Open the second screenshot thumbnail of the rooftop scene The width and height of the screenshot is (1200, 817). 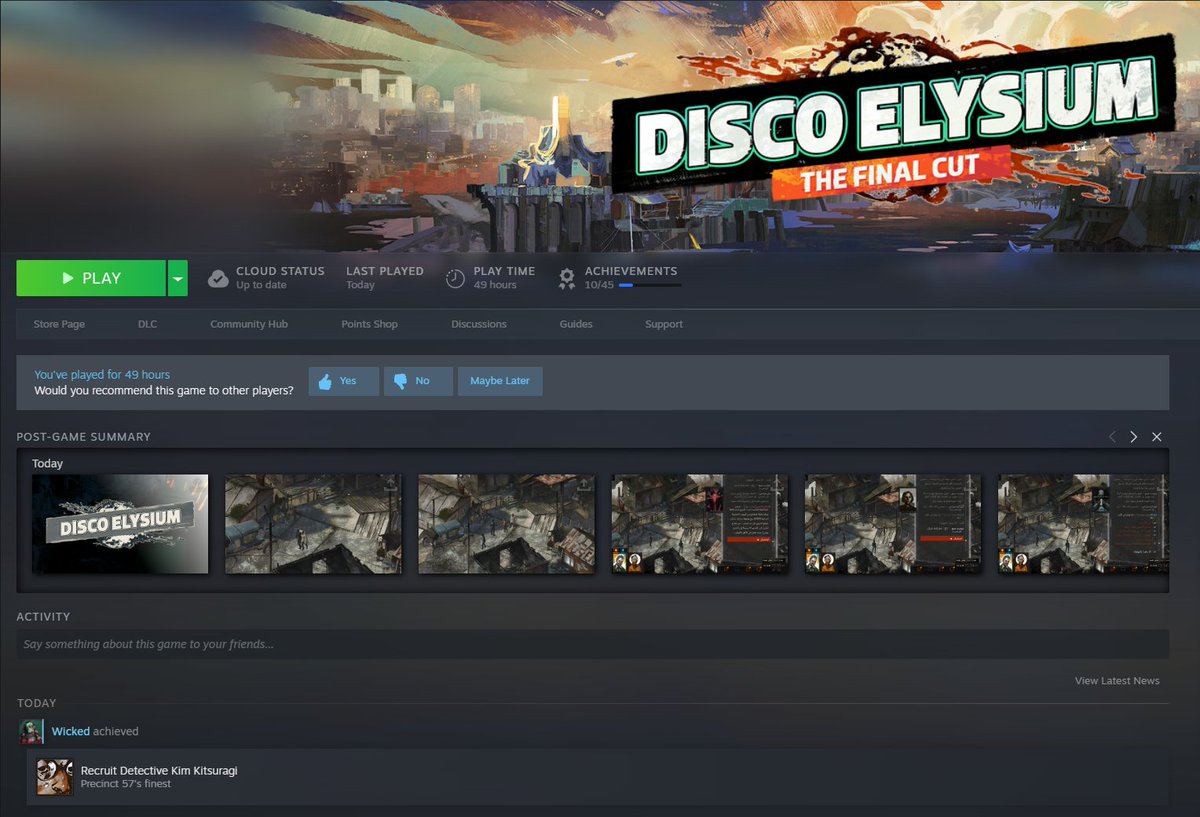[x=313, y=524]
